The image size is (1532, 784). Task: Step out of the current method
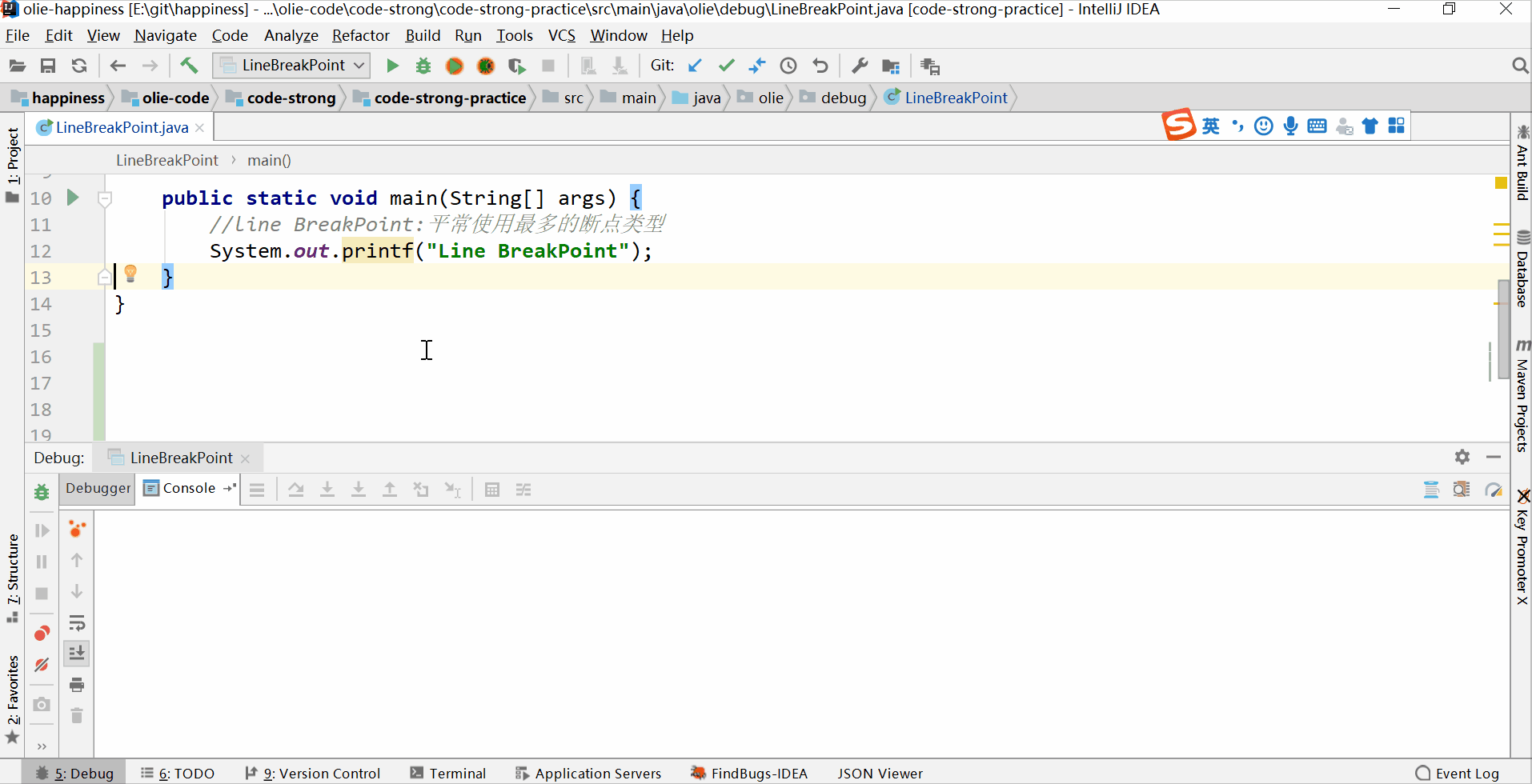(390, 489)
